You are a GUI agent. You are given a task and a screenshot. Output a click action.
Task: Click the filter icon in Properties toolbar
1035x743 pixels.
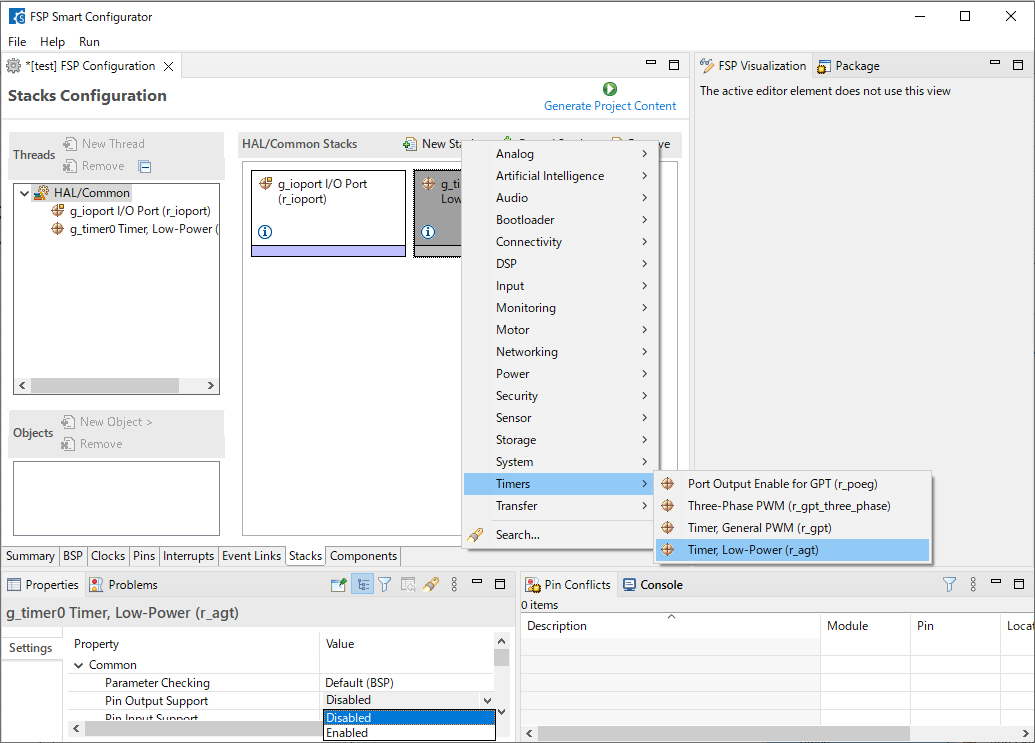[x=385, y=584]
